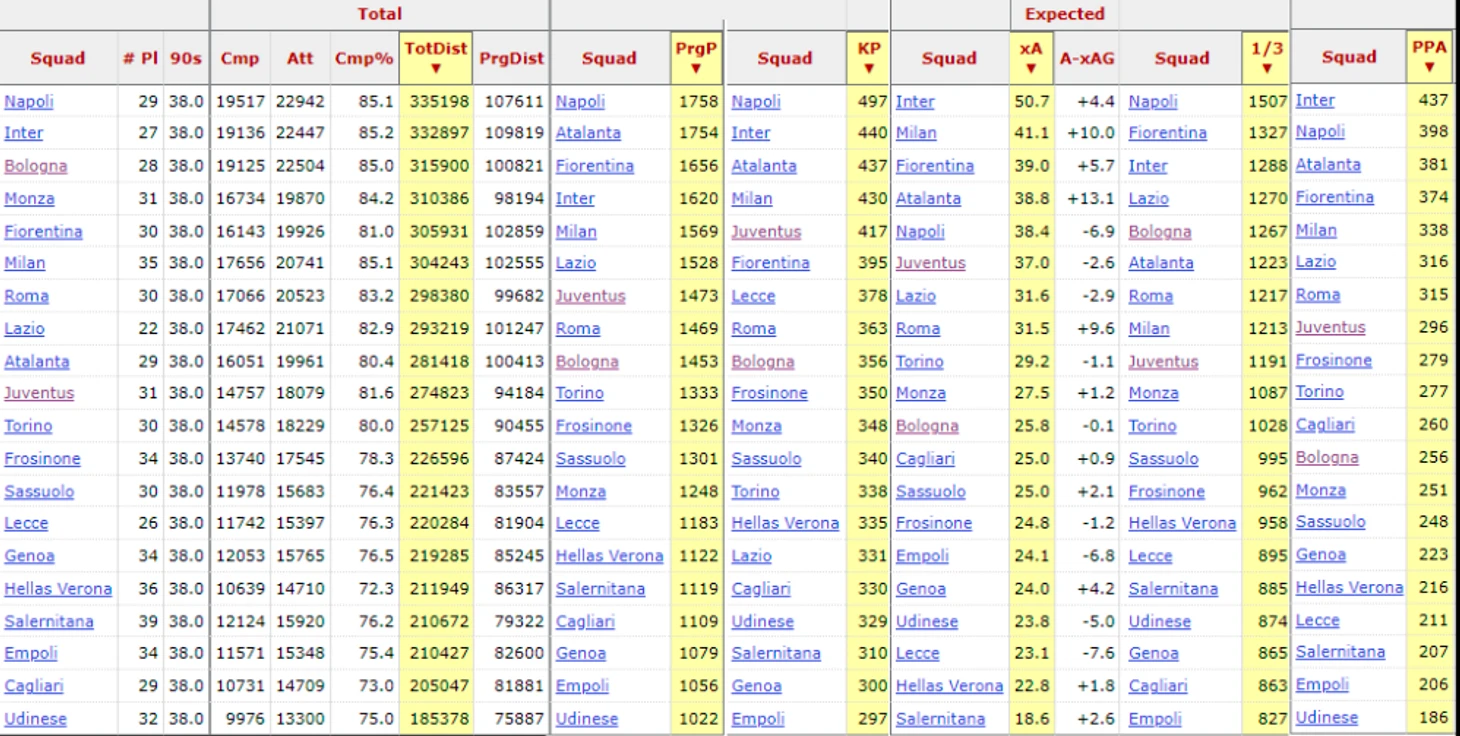
Task: Select the TotDist value 335198
Action: coord(439,101)
